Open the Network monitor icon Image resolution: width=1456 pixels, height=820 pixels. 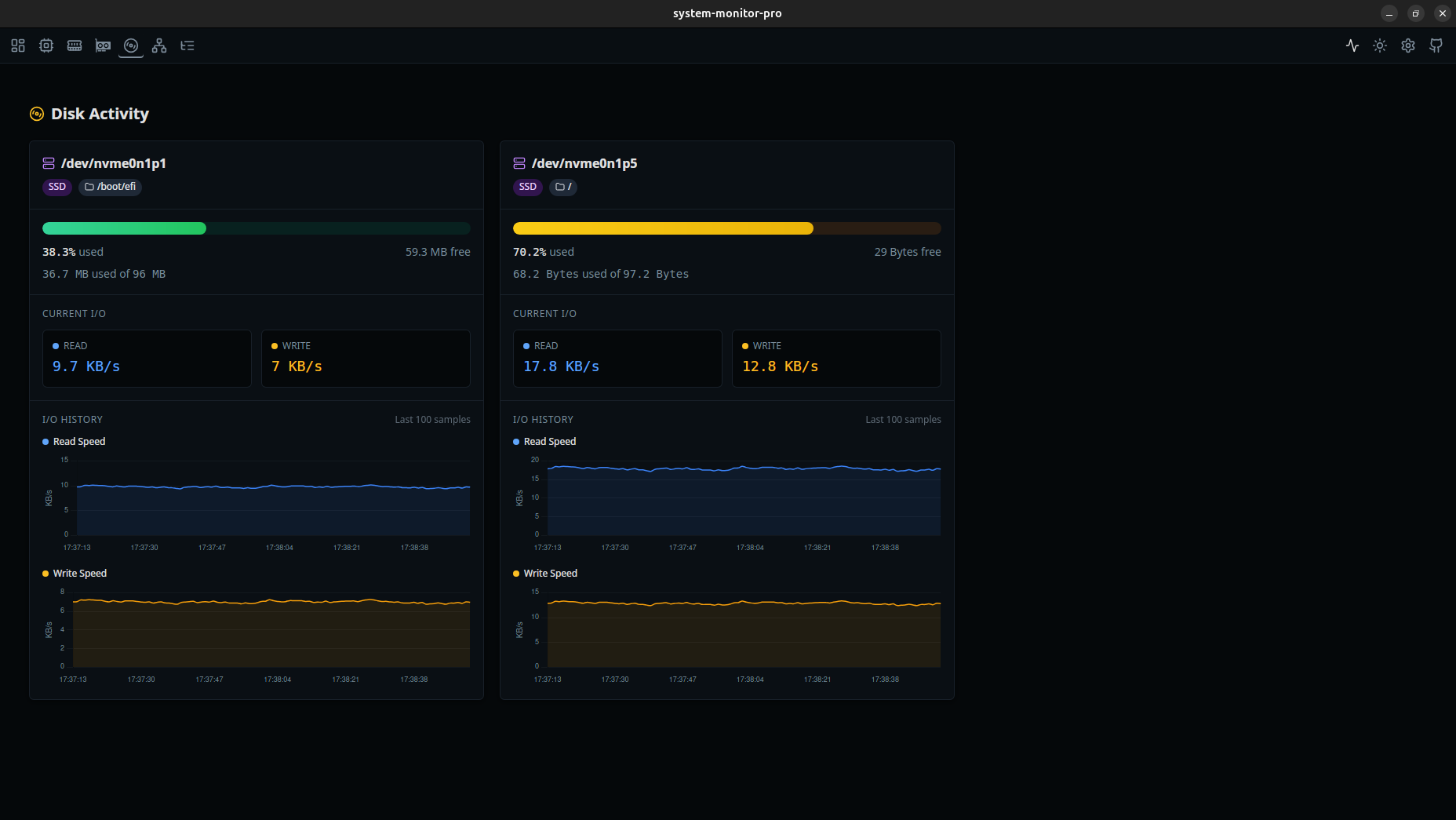pyautogui.click(x=159, y=46)
